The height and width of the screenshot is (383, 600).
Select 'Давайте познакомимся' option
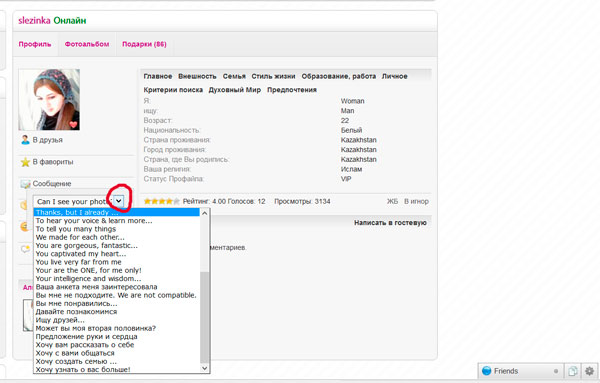(117, 312)
